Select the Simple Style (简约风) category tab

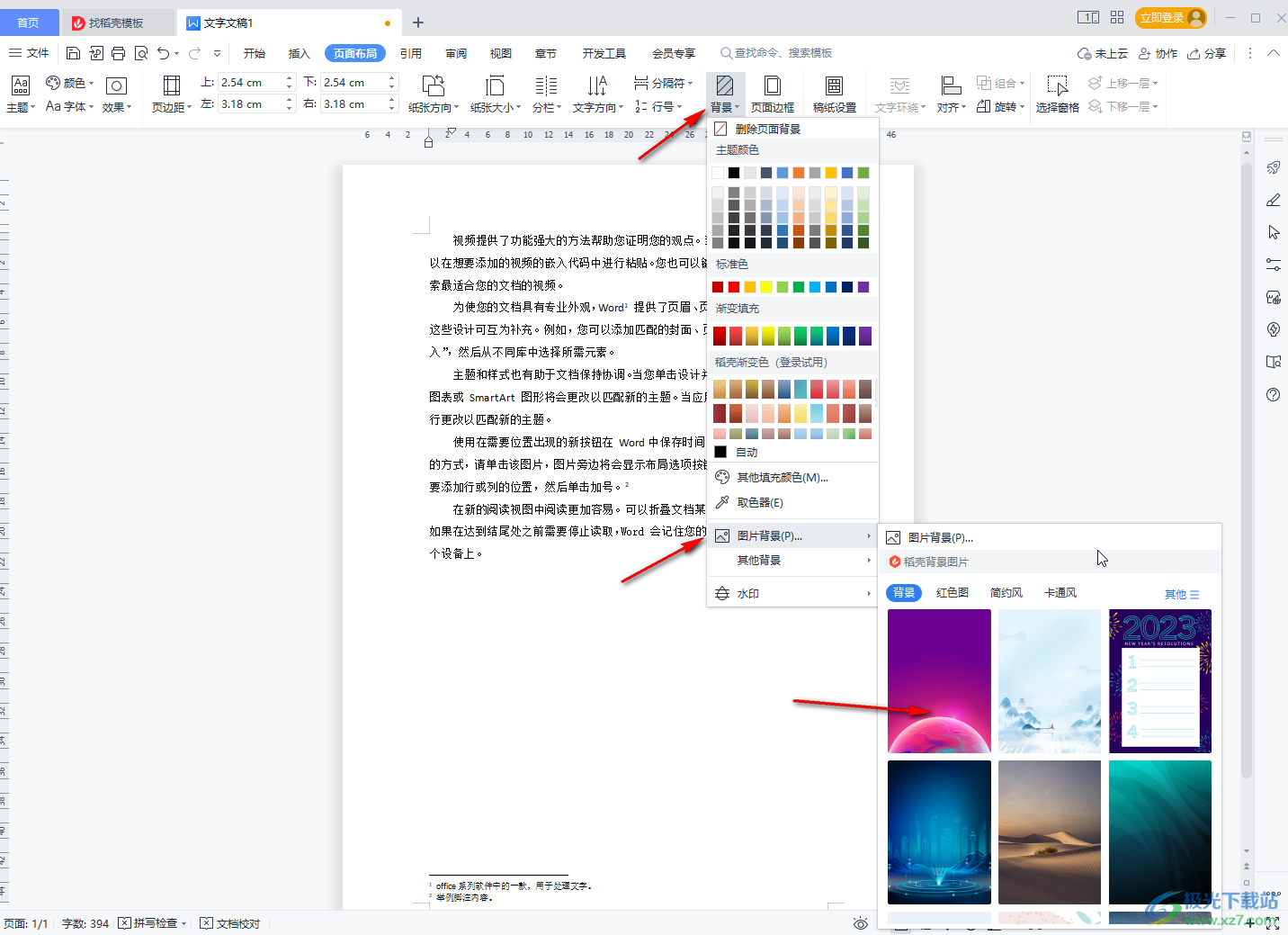pos(1006,592)
